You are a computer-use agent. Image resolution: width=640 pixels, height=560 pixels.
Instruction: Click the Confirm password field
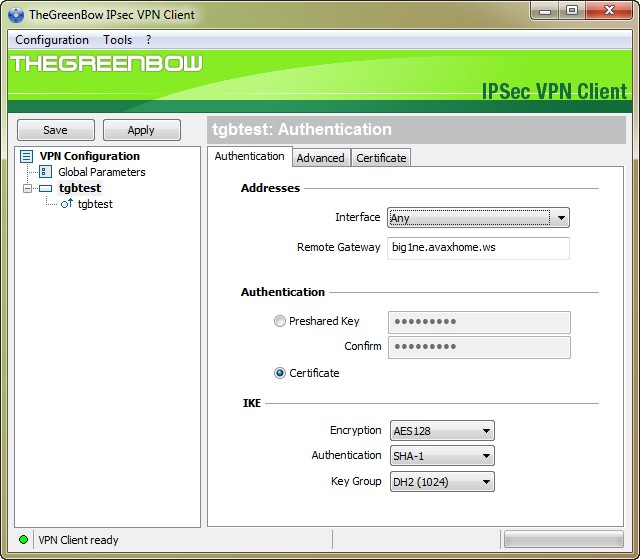tap(479, 347)
